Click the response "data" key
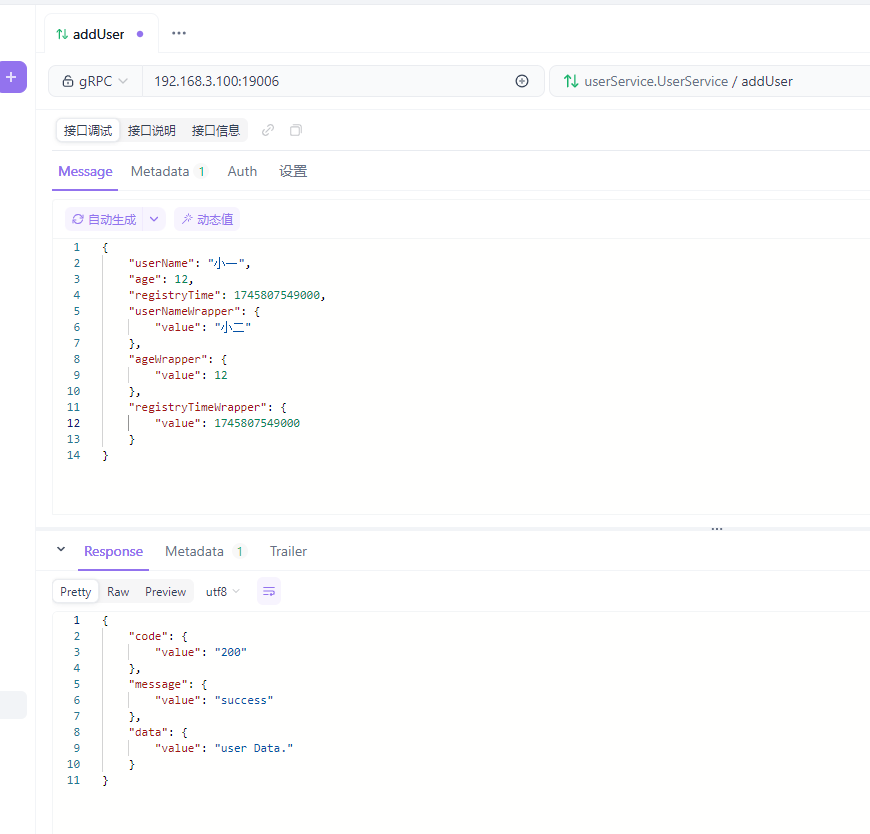870x834 pixels. [148, 732]
